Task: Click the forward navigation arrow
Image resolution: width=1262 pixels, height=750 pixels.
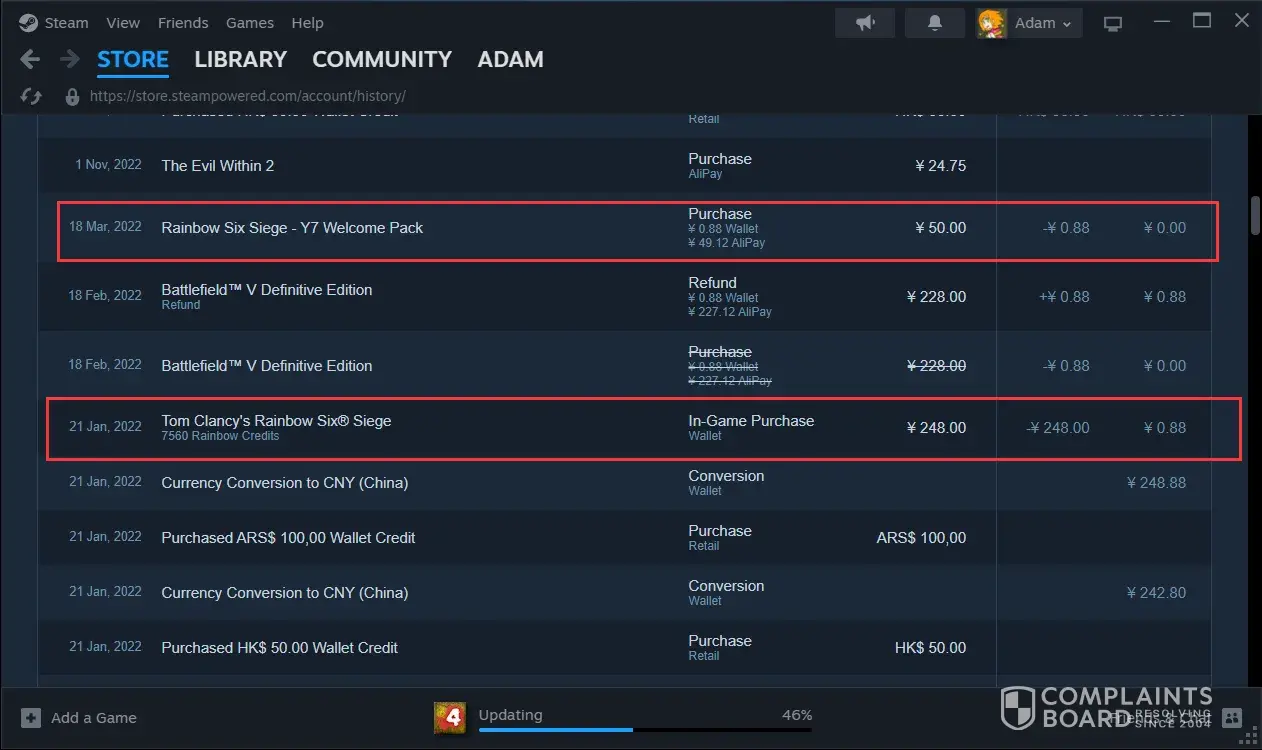Action: click(69, 60)
